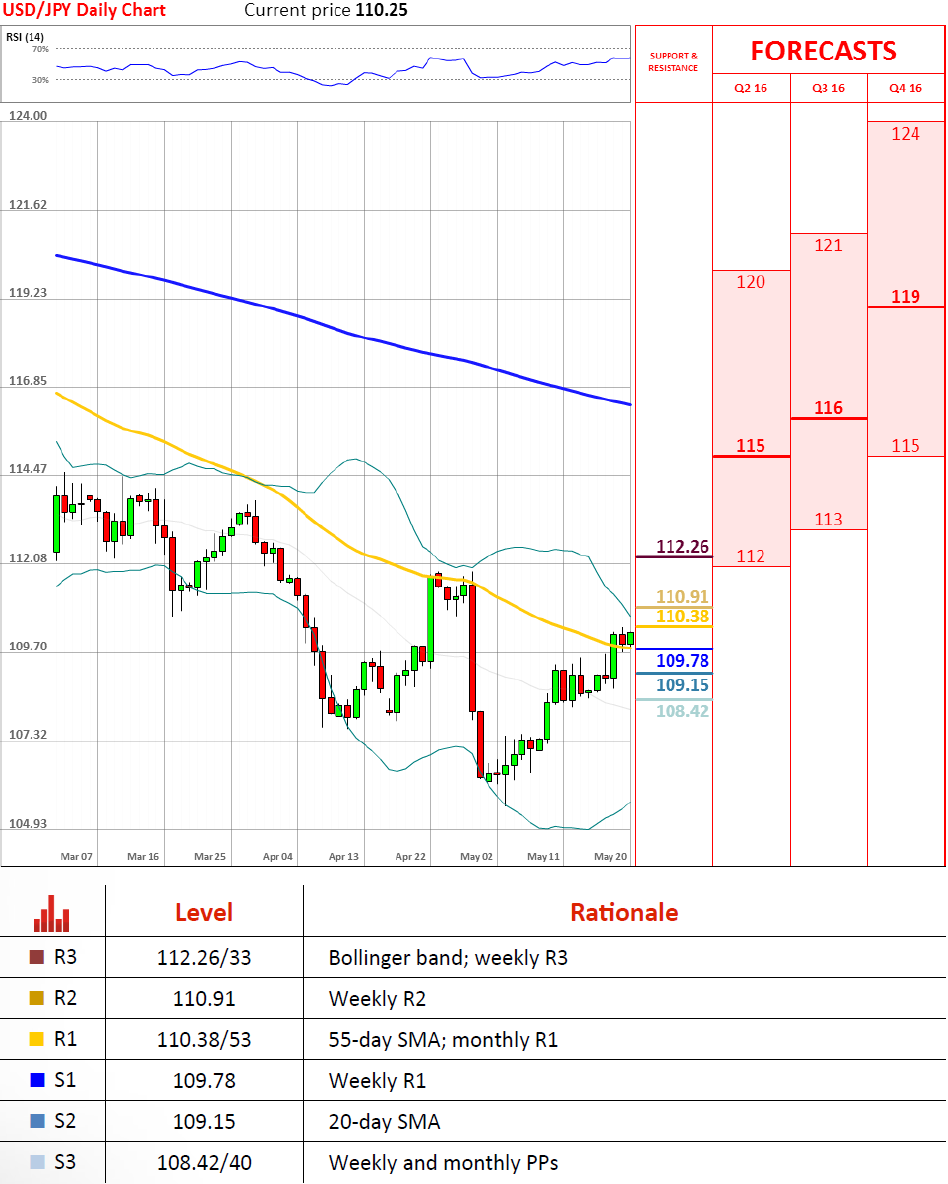Click the 'Apr 13' date axis label

[x=344, y=856]
